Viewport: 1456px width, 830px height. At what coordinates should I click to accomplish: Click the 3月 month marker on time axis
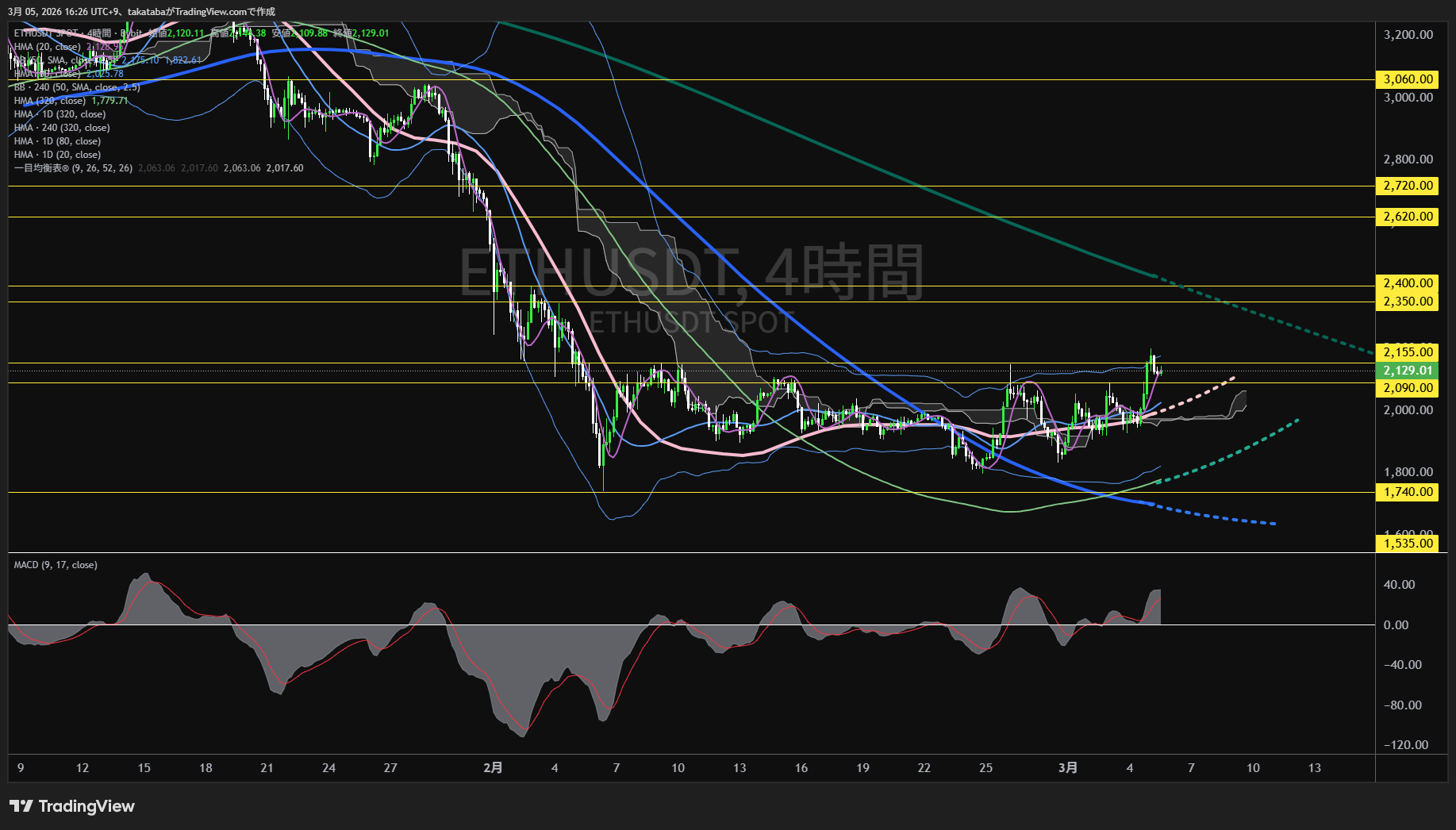1068,767
